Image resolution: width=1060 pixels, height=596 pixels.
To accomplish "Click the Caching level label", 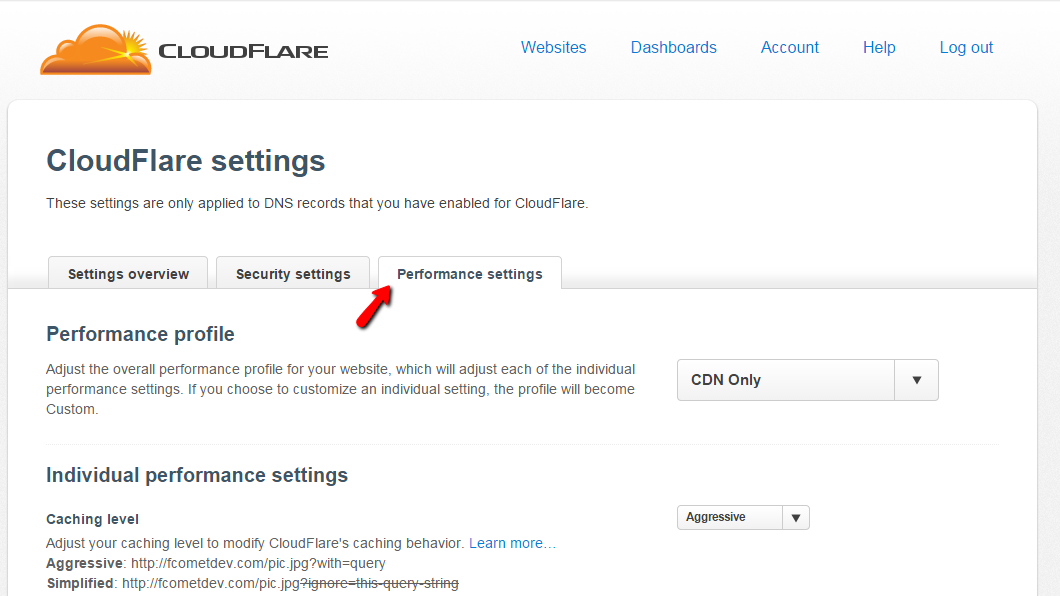I will (x=93, y=519).
